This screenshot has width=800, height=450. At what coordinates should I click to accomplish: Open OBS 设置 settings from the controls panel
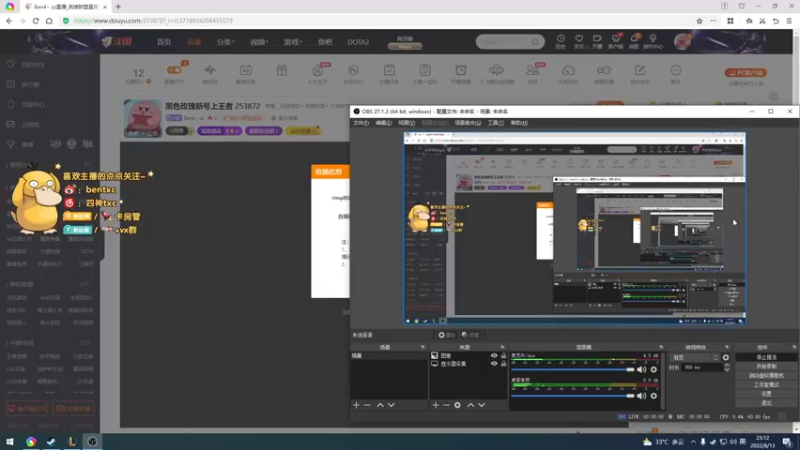pyautogui.click(x=766, y=394)
